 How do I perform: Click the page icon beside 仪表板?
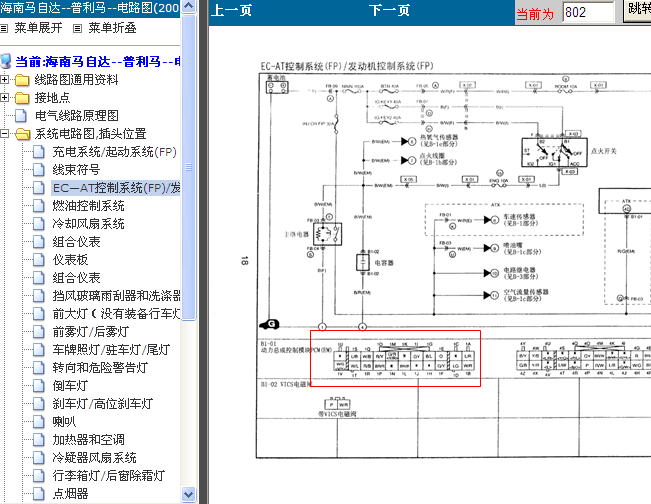click(x=39, y=260)
